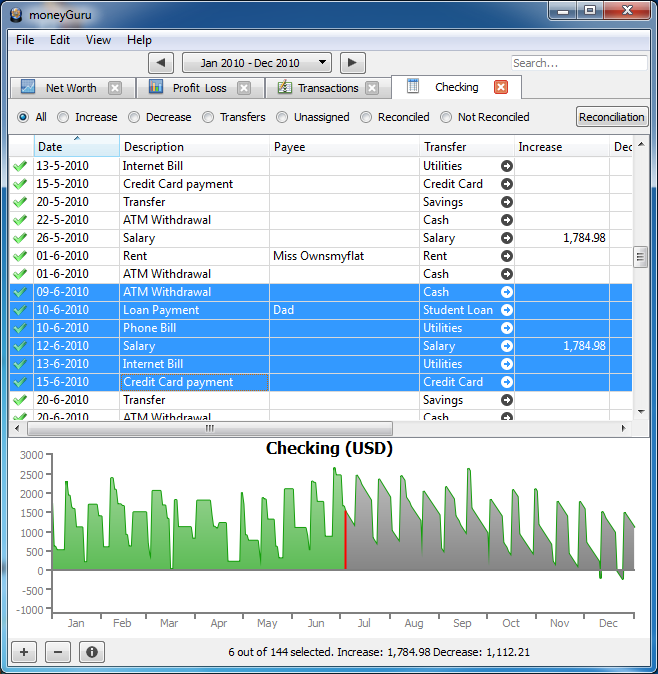
Task: Sort by the Date column header
Action: pos(76,147)
